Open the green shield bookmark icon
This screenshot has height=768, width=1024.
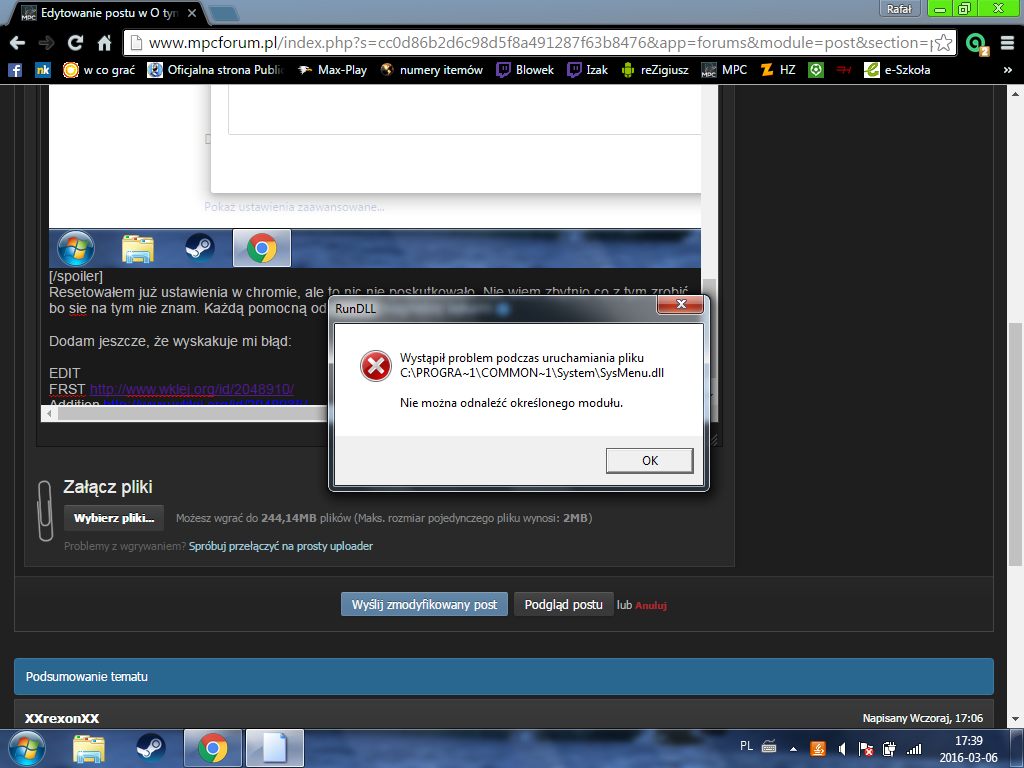click(x=816, y=70)
